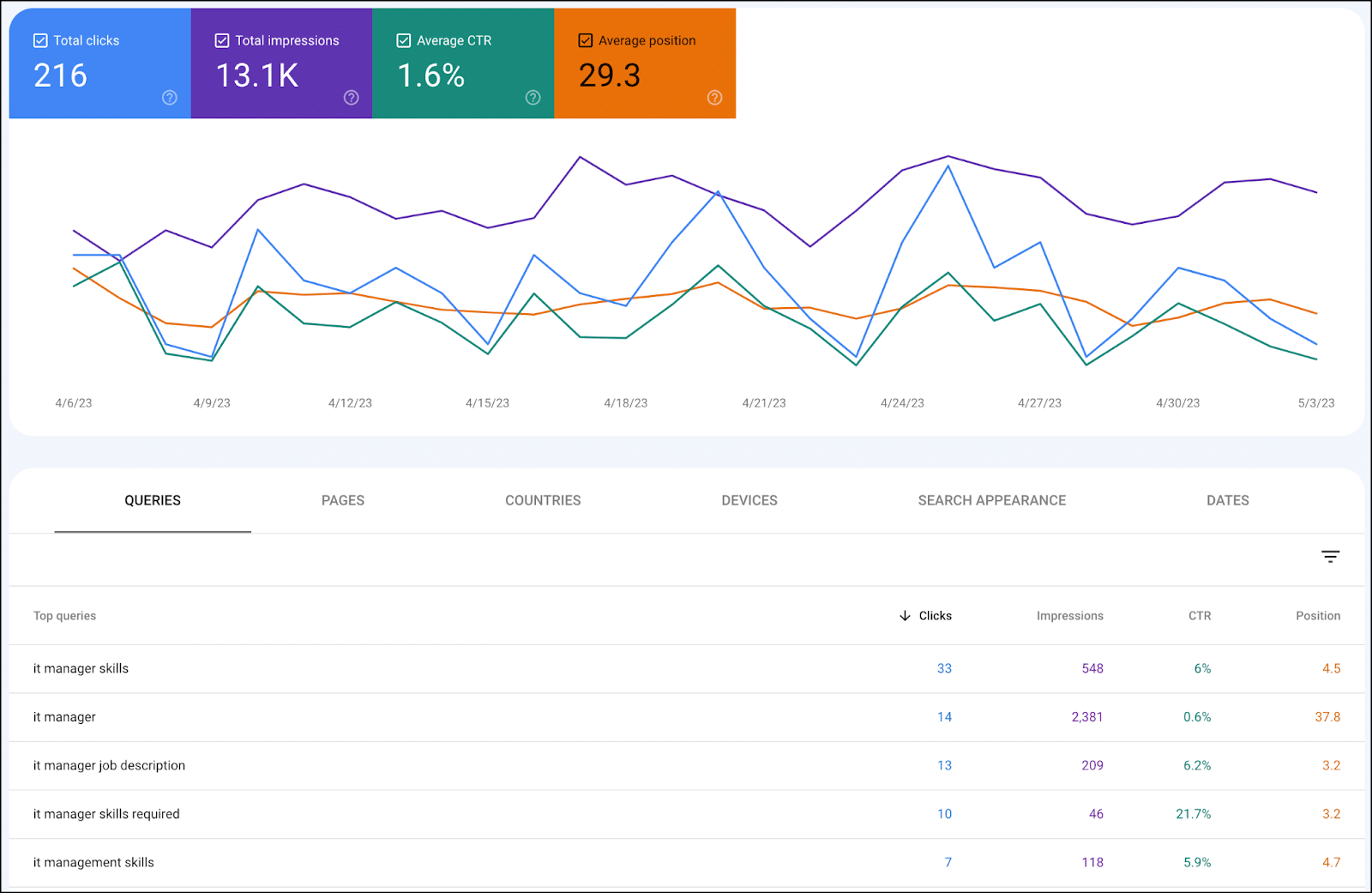Disable the Average CTR checkbox
The height and width of the screenshot is (893, 1372).
[x=404, y=40]
